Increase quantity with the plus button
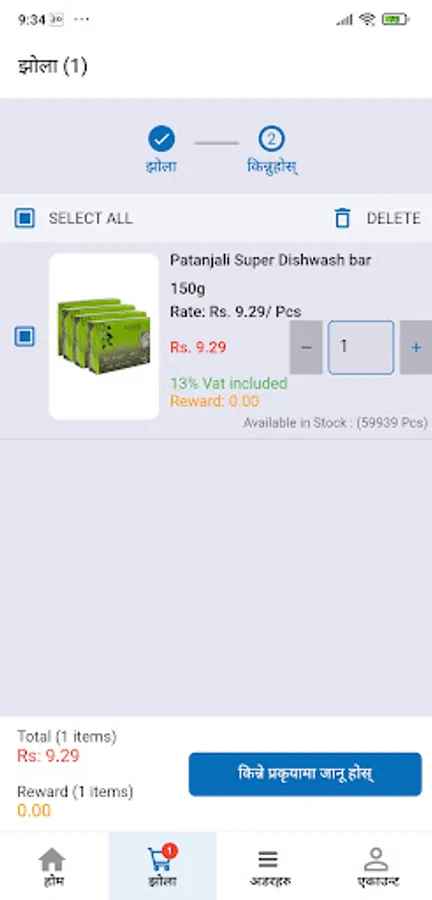The image size is (432, 900). 416,347
